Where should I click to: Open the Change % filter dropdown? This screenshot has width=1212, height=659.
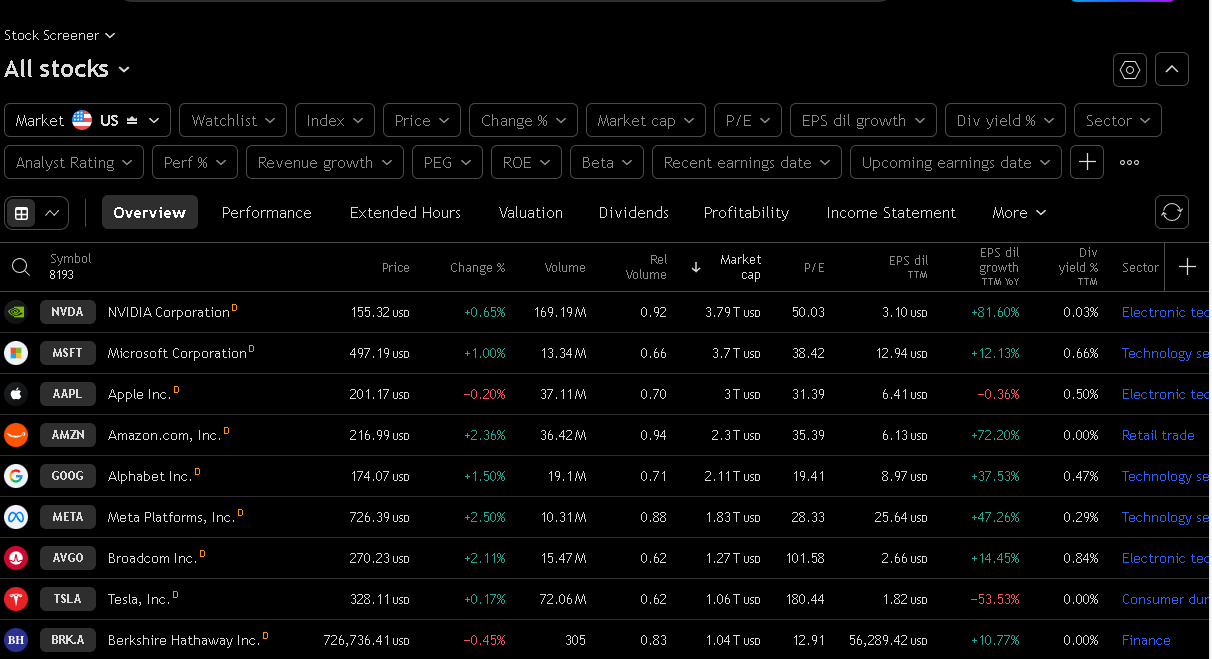(x=523, y=120)
